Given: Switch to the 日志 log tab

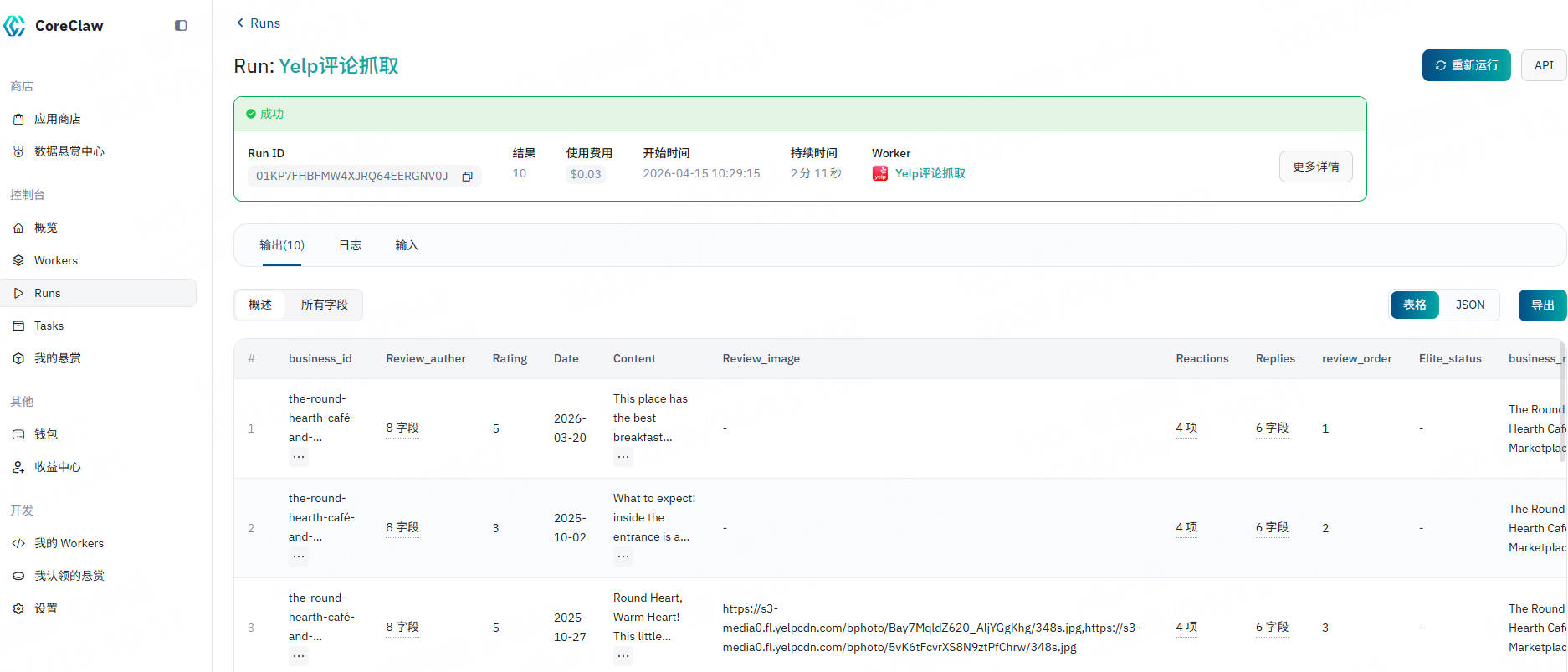Looking at the screenshot, I should coord(350,245).
